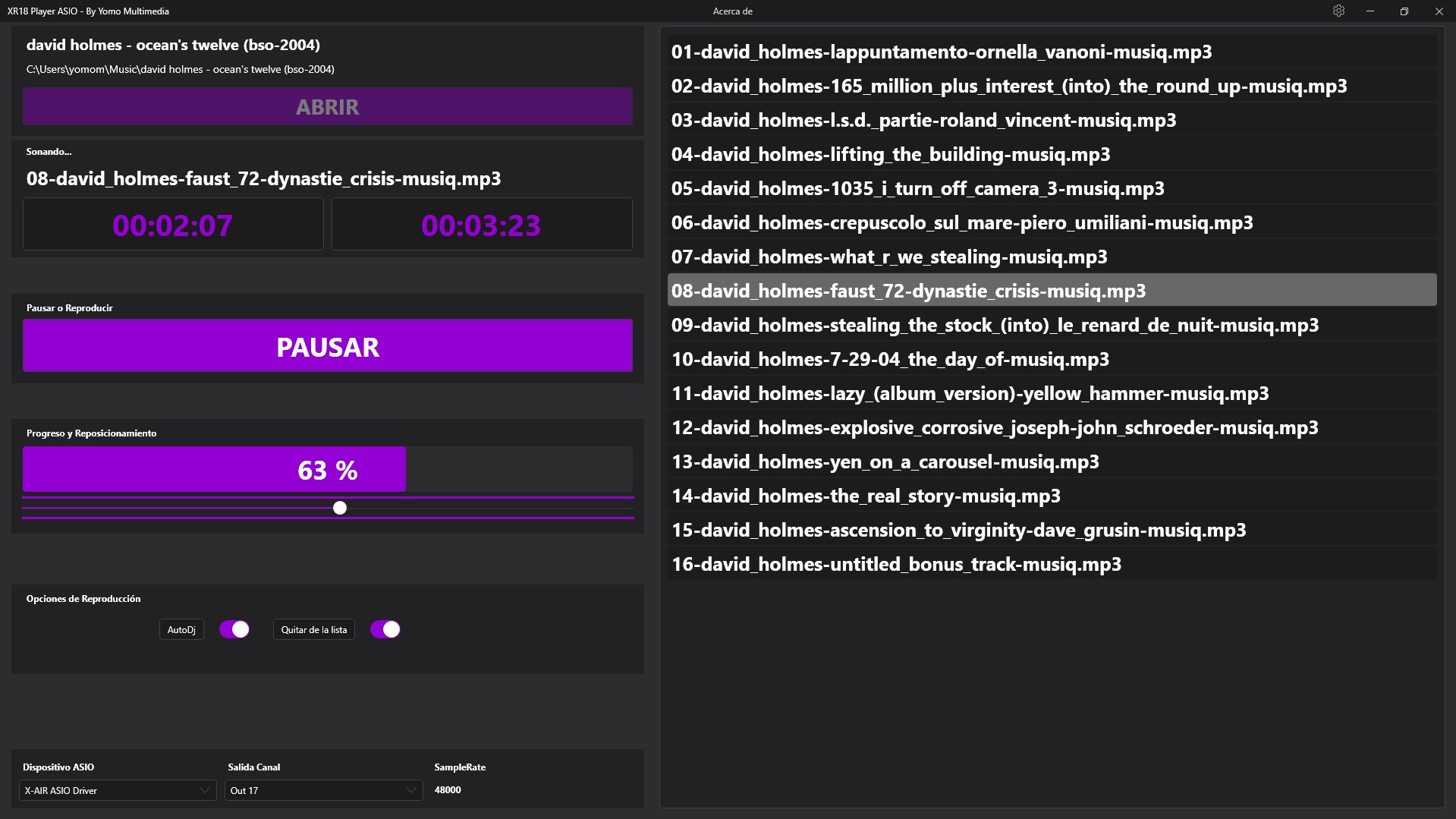This screenshot has width=1456, height=819.
Task: Select track 04 lifting_the_building
Action: coord(890,154)
